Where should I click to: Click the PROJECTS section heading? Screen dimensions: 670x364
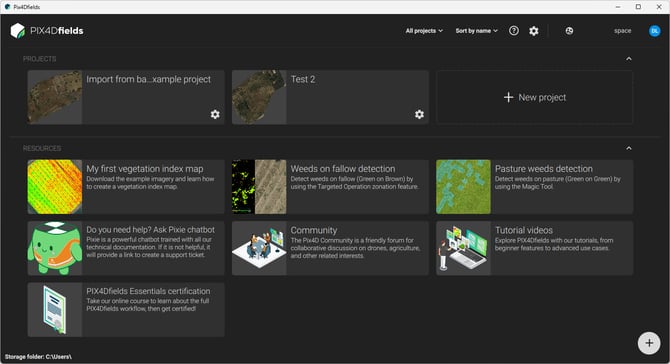pyautogui.click(x=39, y=59)
